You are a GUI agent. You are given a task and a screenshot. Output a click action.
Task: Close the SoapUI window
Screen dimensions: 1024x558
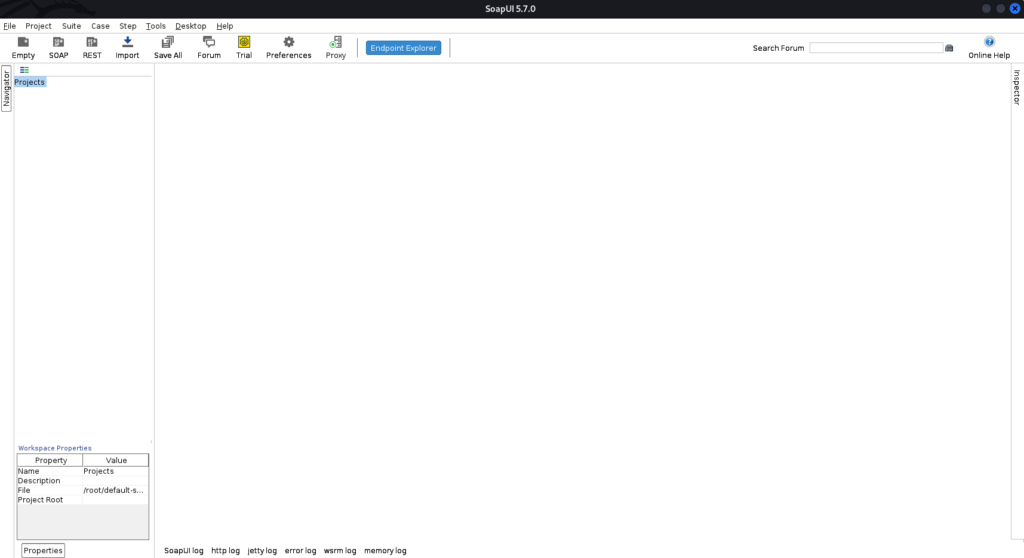pos(1015,8)
